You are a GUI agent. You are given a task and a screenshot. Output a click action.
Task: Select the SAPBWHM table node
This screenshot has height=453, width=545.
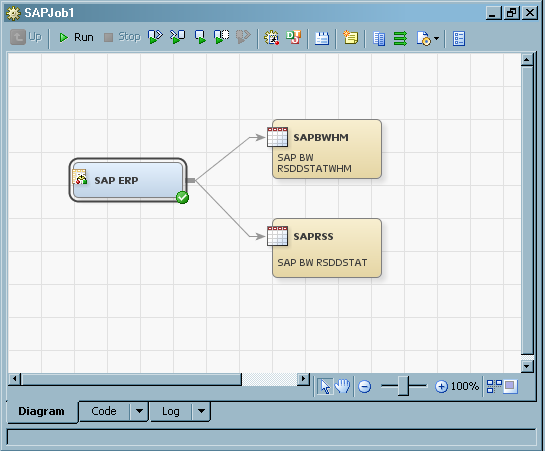327,149
